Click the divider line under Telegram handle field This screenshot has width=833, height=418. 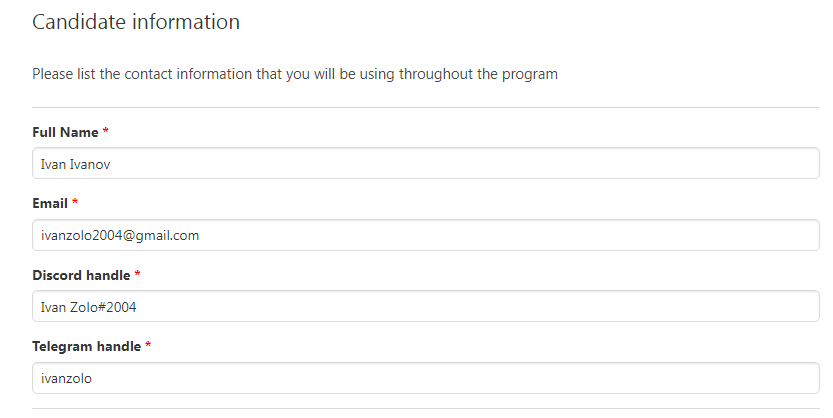tap(426, 408)
